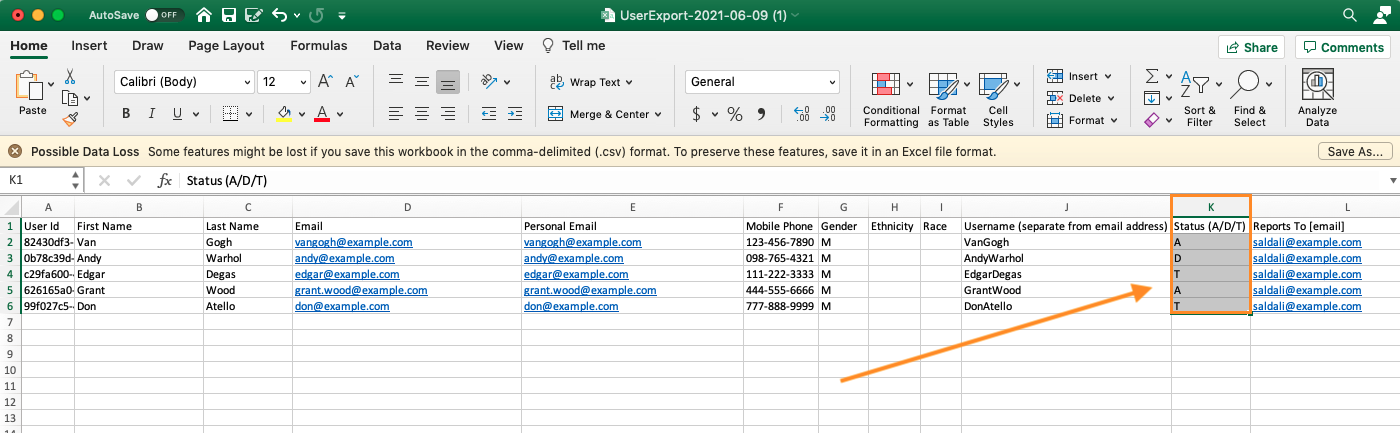Open the Format cells dropdown

click(x=1083, y=120)
